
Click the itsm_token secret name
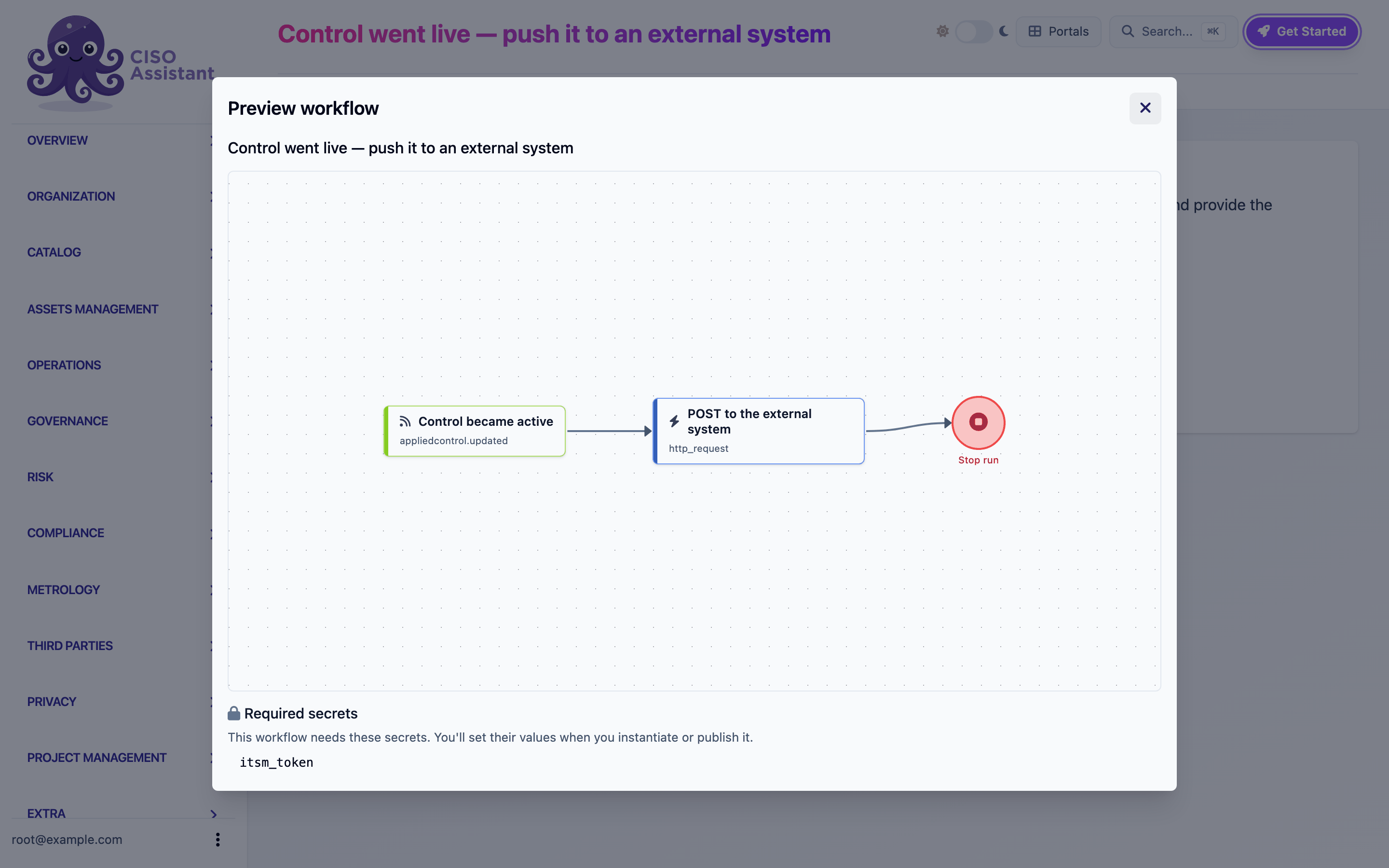(x=276, y=762)
